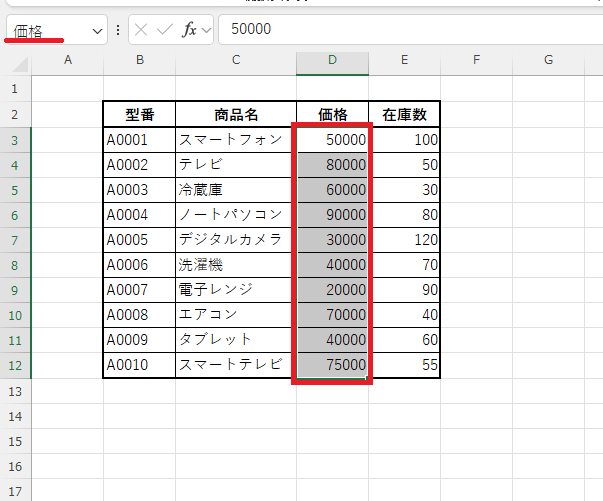Select cell containing A0009
This screenshot has height=501, width=603.
click(140, 340)
